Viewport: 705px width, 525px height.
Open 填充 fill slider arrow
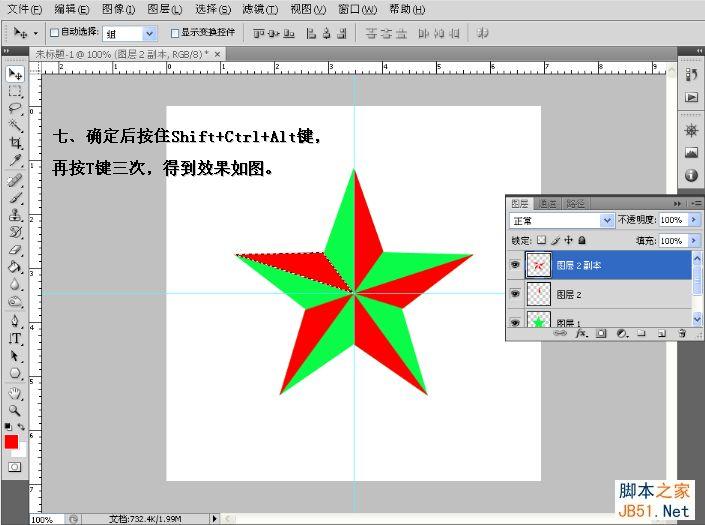point(694,241)
